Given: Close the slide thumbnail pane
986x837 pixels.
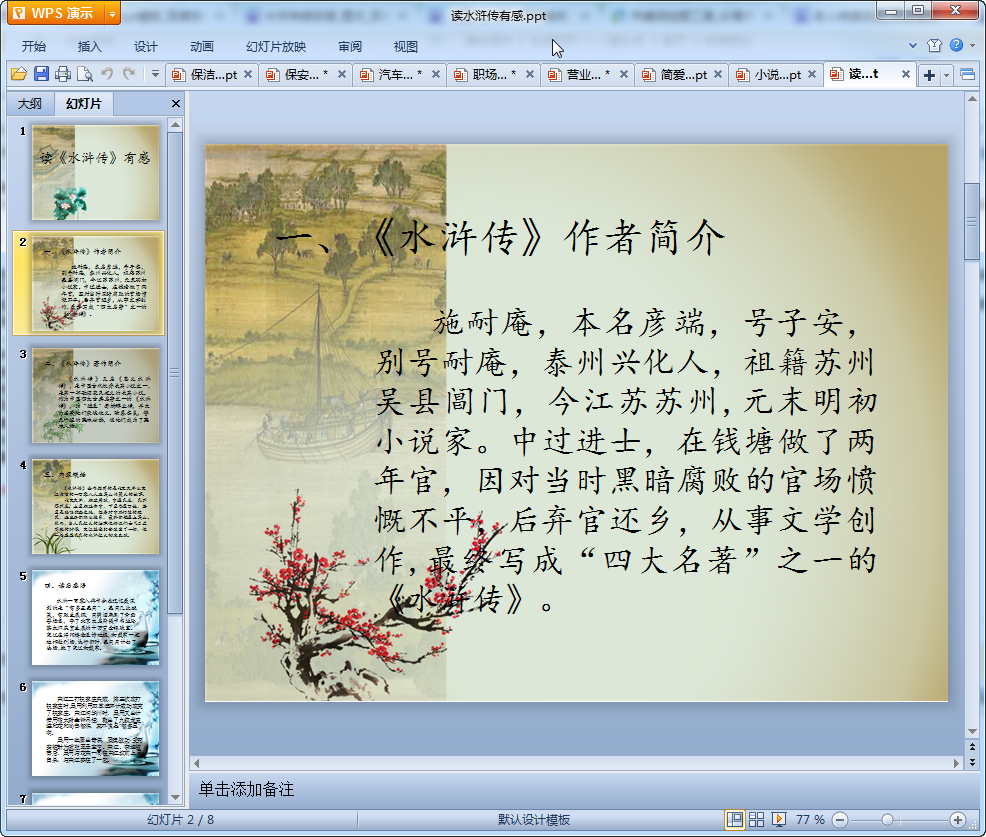Looking at the screenshot, I should click(x=176, y=104).
